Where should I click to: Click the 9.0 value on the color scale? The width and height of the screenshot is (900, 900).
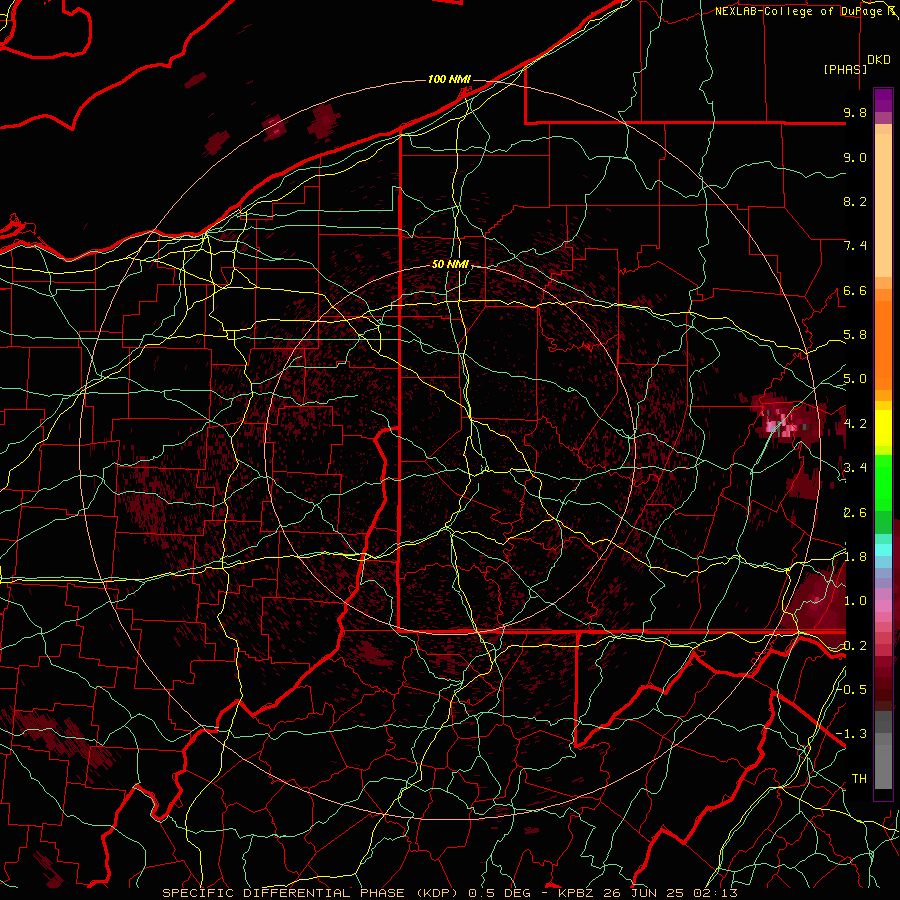click(855, 157)
